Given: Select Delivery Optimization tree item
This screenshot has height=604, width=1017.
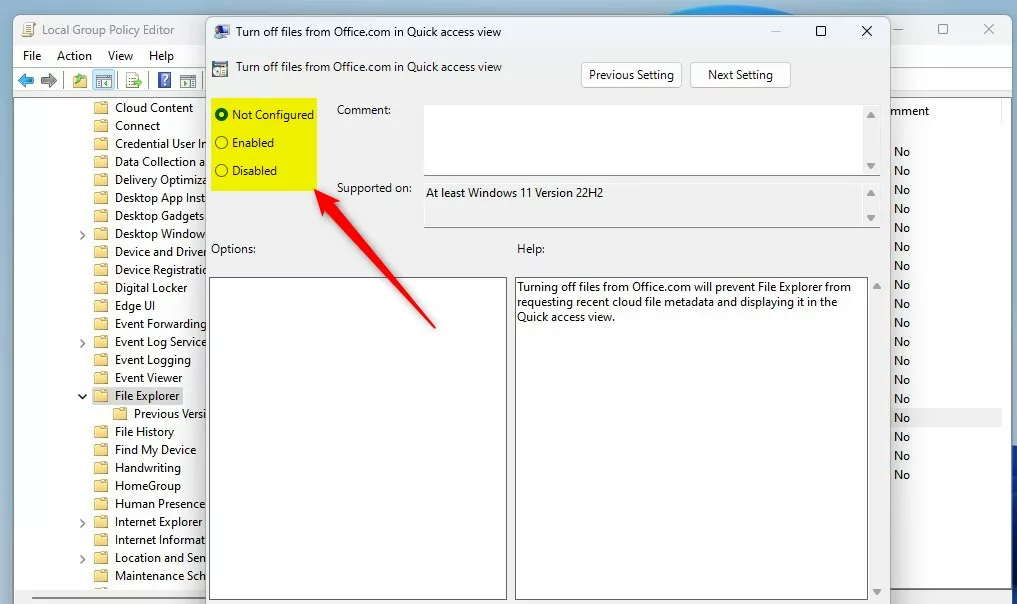Looking at the screenshot, I should coord(160,180).
